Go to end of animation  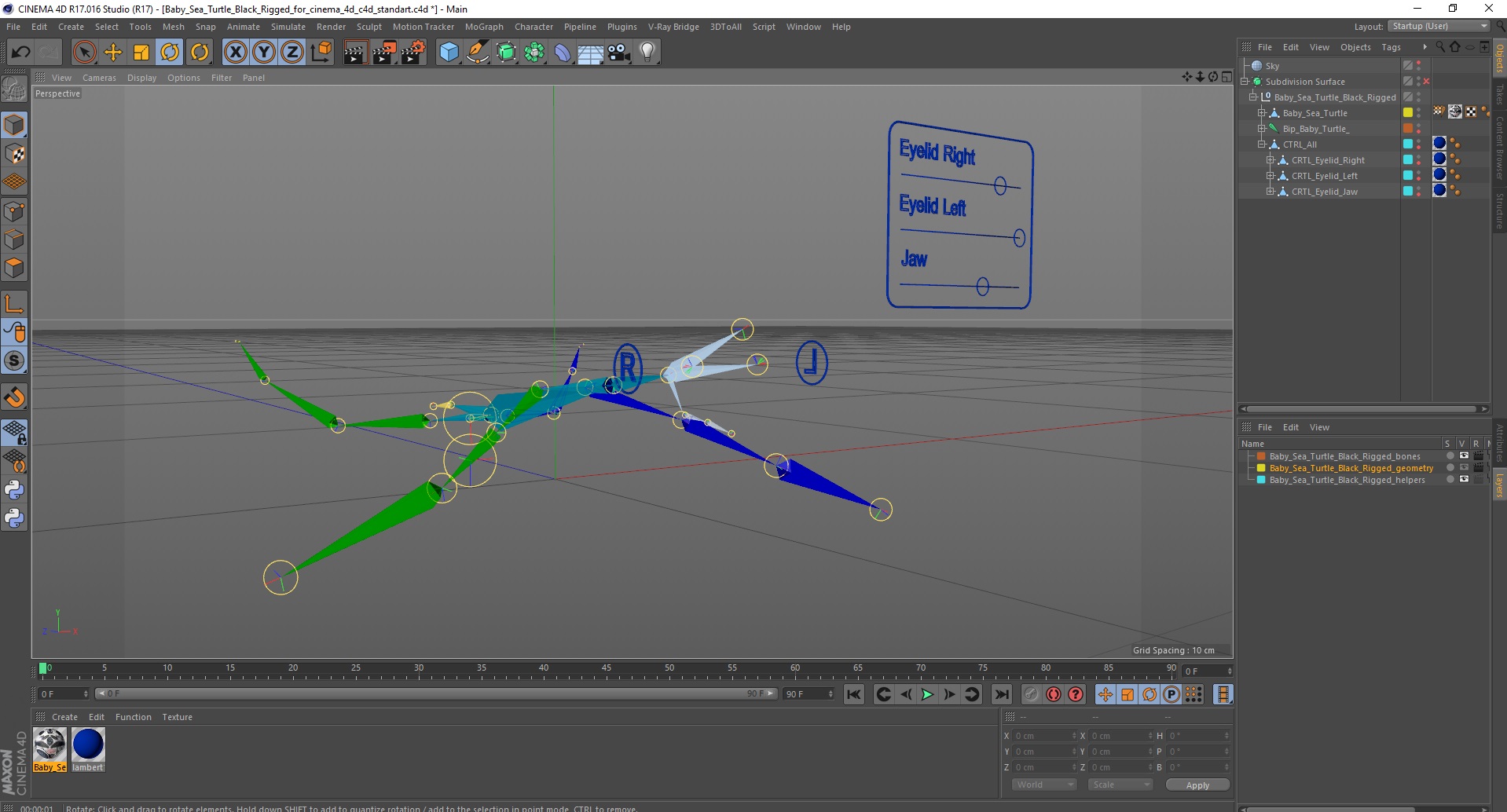[x=1001, y=694]
